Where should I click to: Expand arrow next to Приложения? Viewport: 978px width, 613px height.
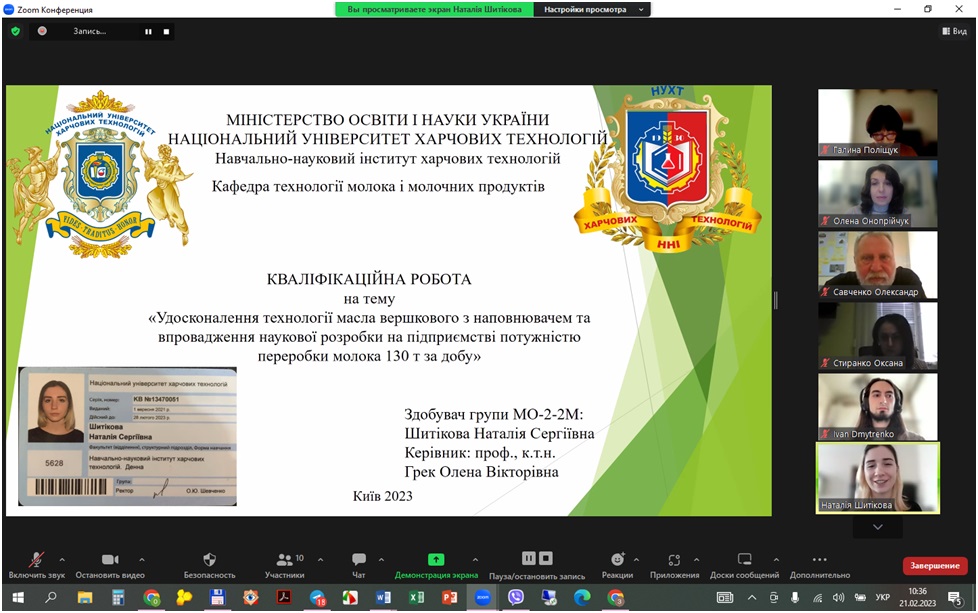tap(696, 559)
